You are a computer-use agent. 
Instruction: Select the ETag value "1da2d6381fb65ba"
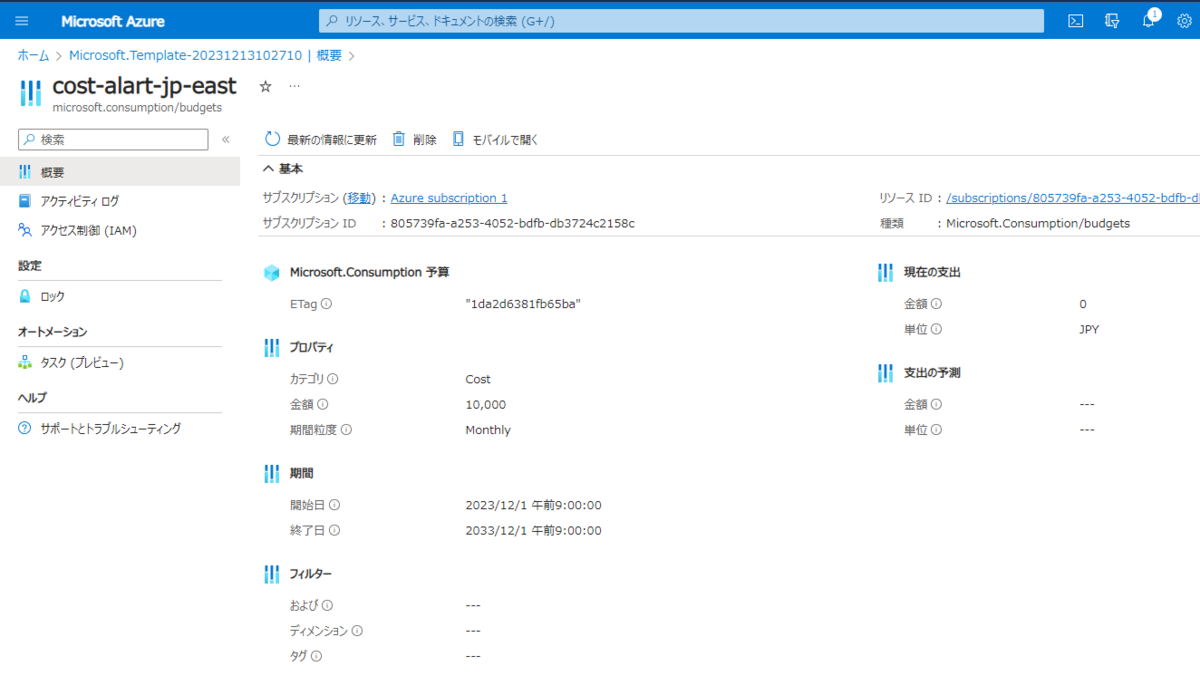point(523,304)
